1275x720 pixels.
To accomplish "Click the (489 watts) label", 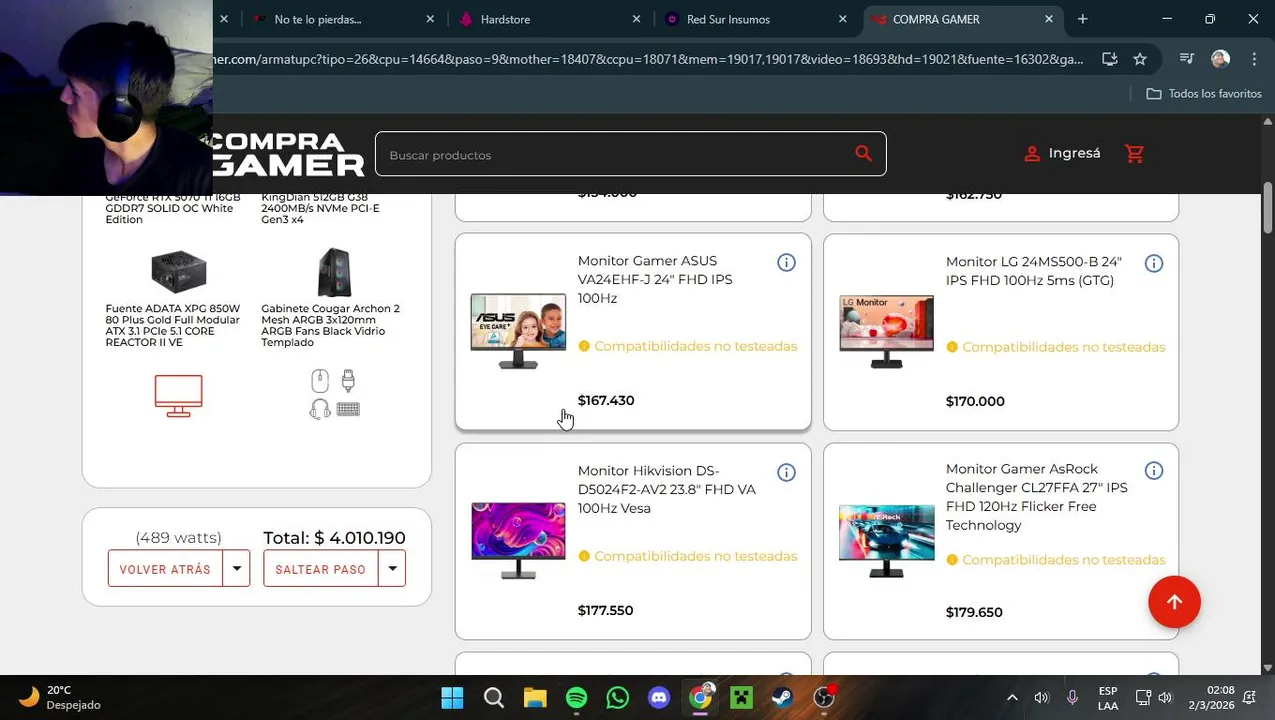I will pos(178,538).
